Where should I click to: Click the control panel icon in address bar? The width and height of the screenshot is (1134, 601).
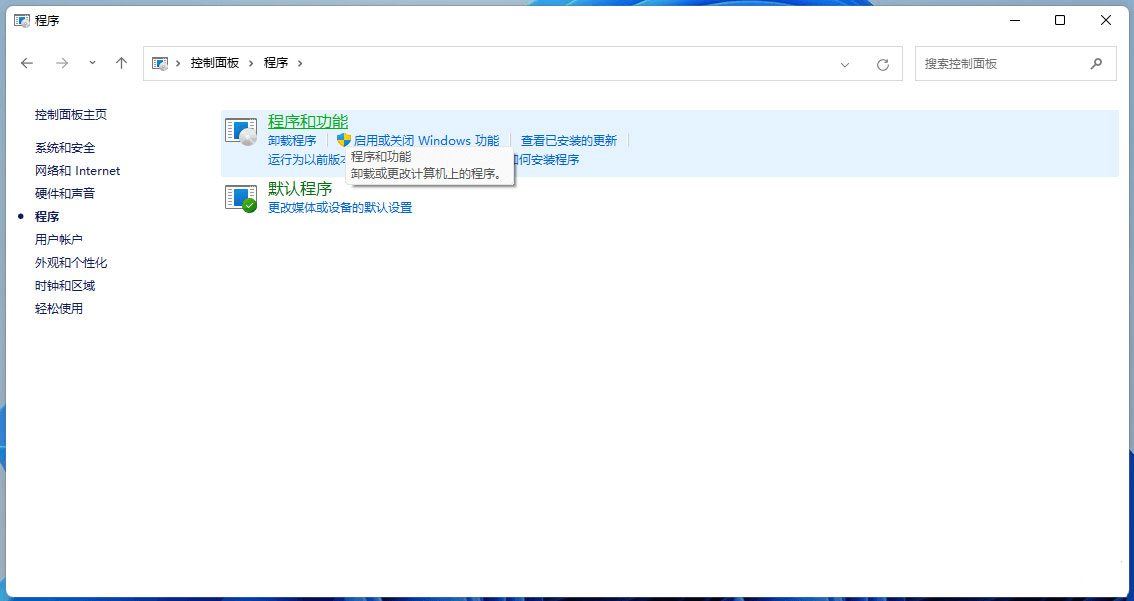160,63
